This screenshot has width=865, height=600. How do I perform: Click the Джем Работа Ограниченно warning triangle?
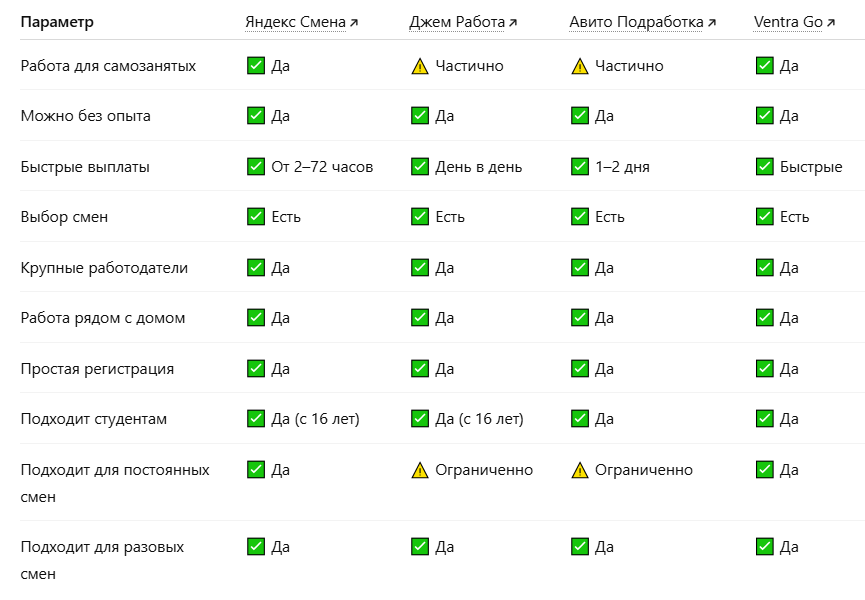point(420,470)
